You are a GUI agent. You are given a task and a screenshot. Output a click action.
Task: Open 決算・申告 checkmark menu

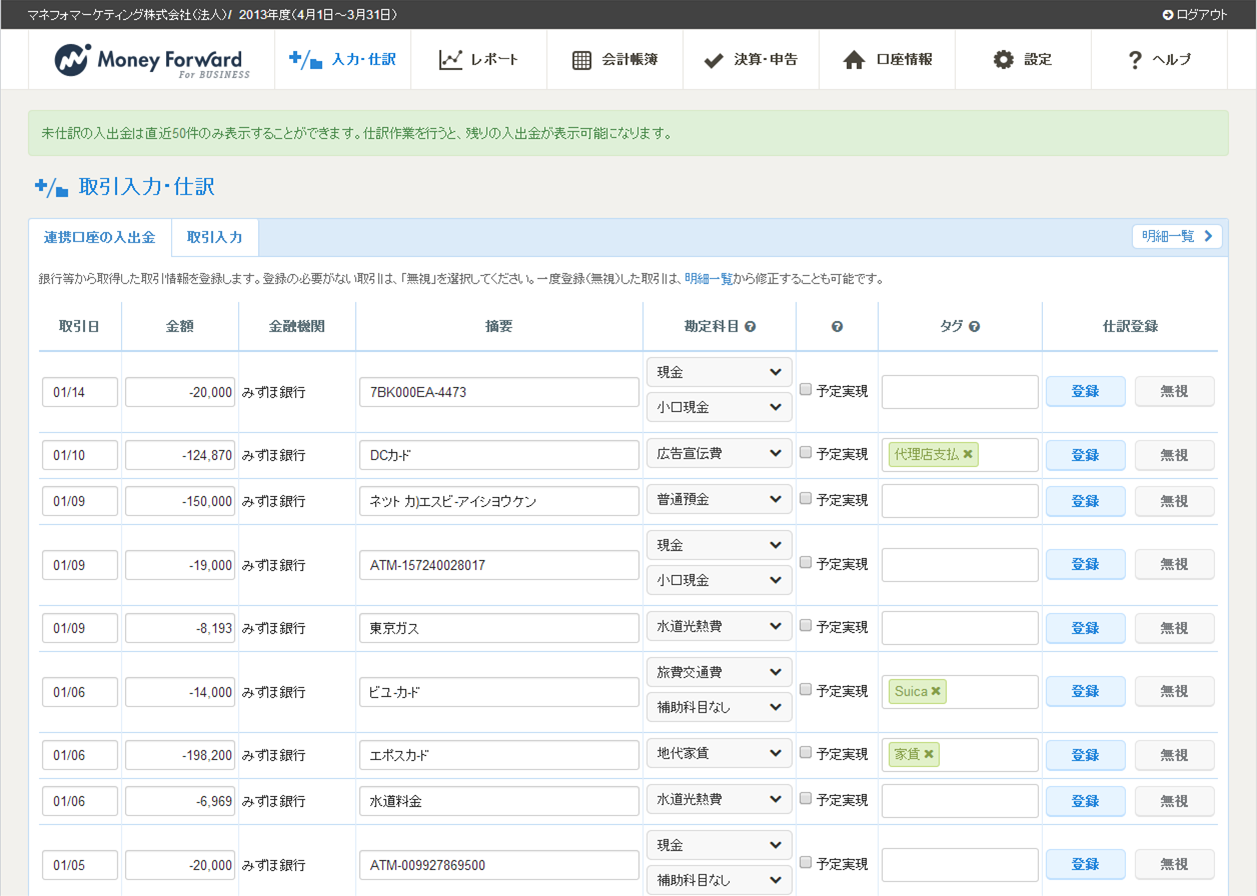point(750,60)
